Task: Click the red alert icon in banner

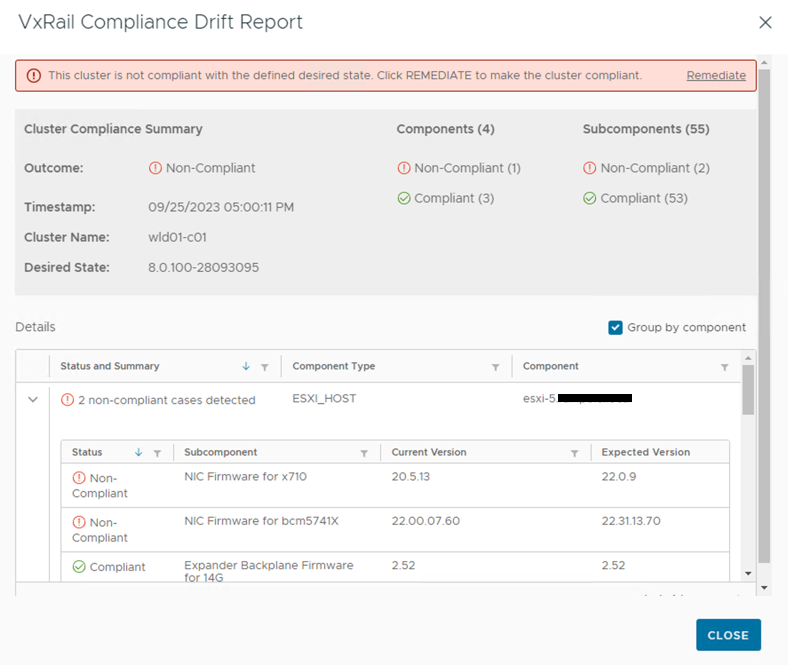Action: point(34,76)
